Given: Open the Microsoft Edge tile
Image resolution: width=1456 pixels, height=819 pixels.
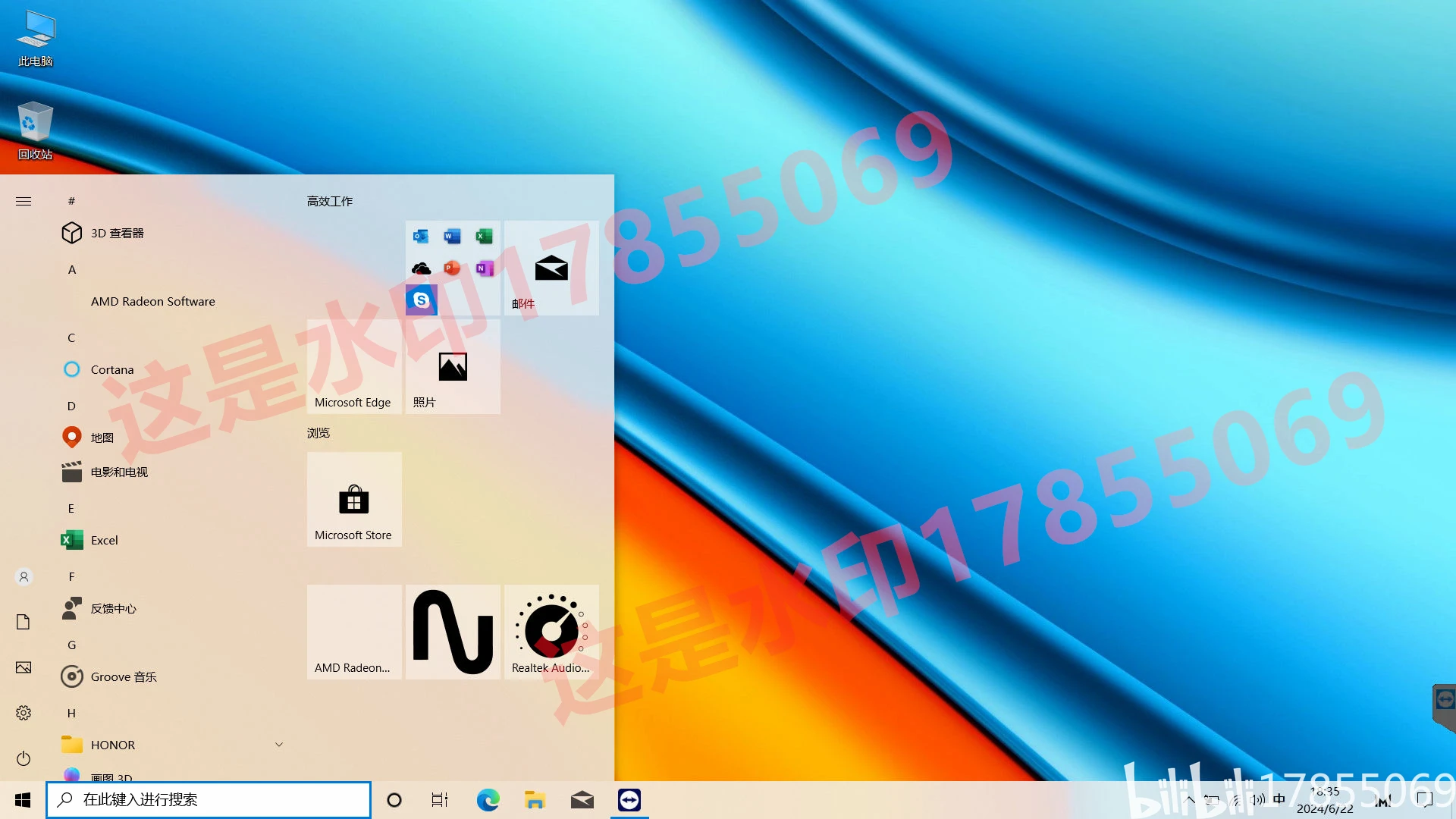Looking at the screenshot, I should [x=354, y=366].
